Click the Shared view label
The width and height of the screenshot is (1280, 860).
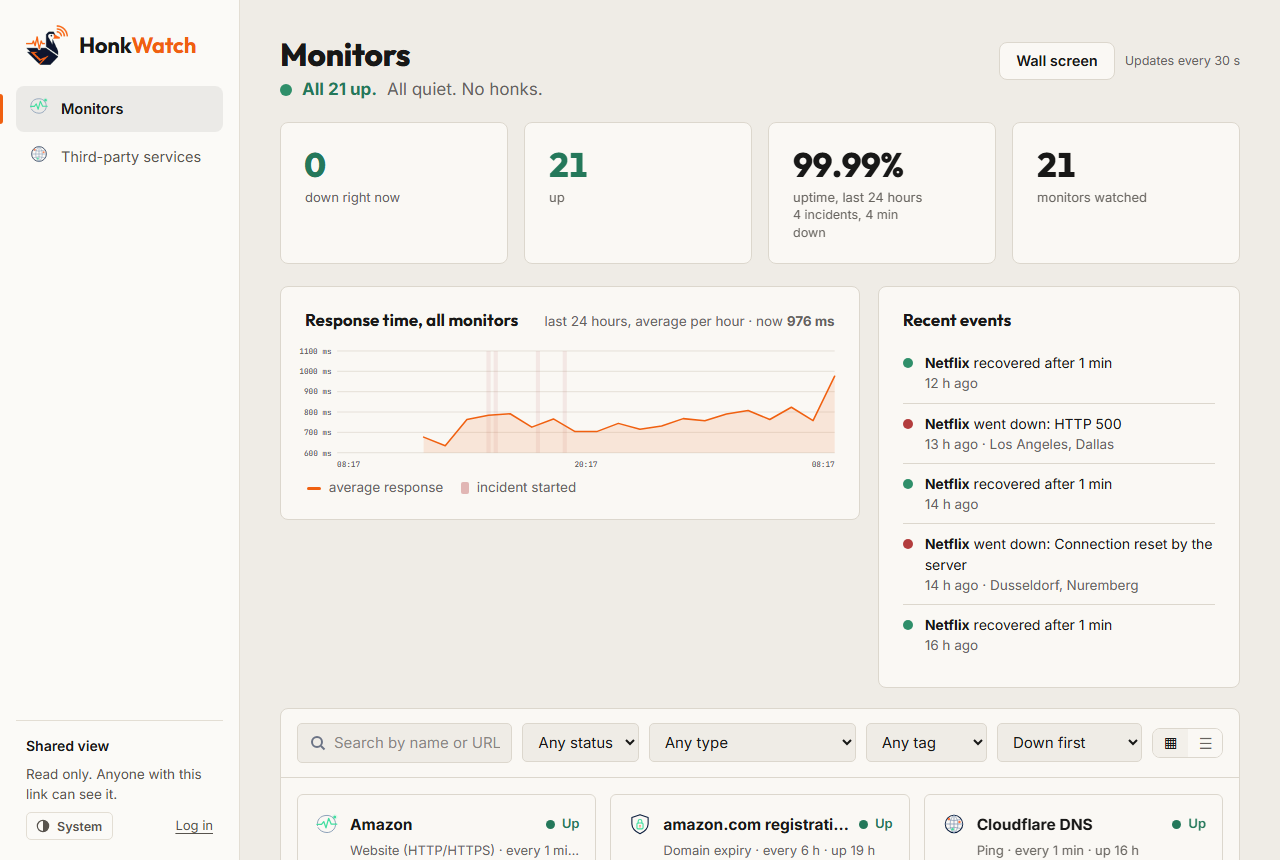coord(68,746)
